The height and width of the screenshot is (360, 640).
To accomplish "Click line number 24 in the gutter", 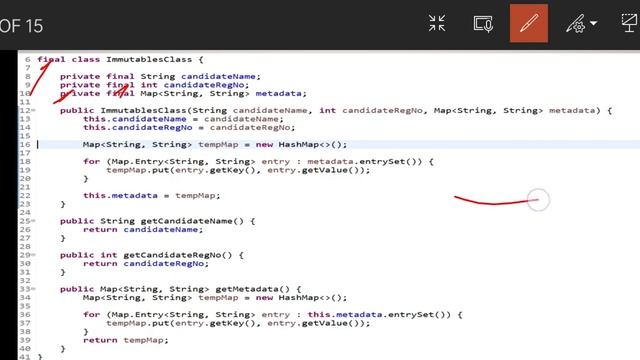I will [25, 212].
